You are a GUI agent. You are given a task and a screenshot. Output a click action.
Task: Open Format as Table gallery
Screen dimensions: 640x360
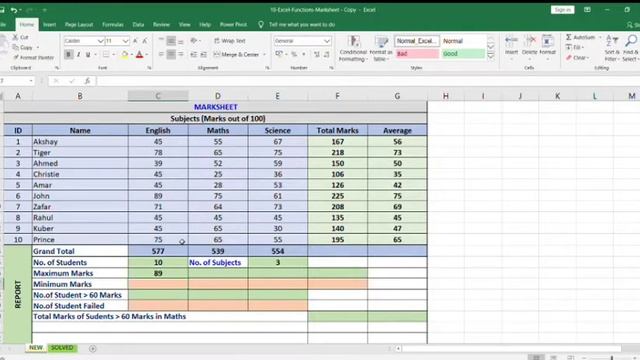point(380,48)
